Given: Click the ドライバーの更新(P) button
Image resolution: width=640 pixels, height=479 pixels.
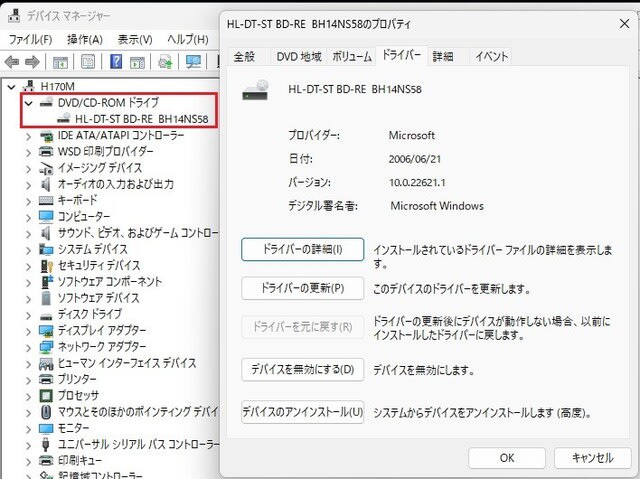Looking at the screenshot, I should (302, 288).
